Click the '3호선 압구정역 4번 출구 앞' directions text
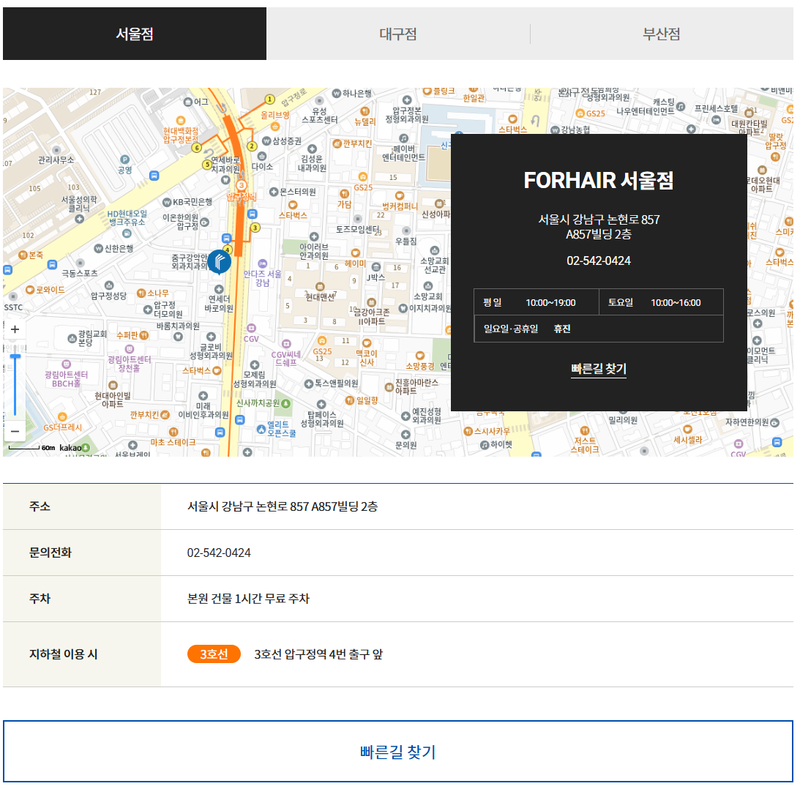This screenshot has height=786, width=800. click(318, 654)
